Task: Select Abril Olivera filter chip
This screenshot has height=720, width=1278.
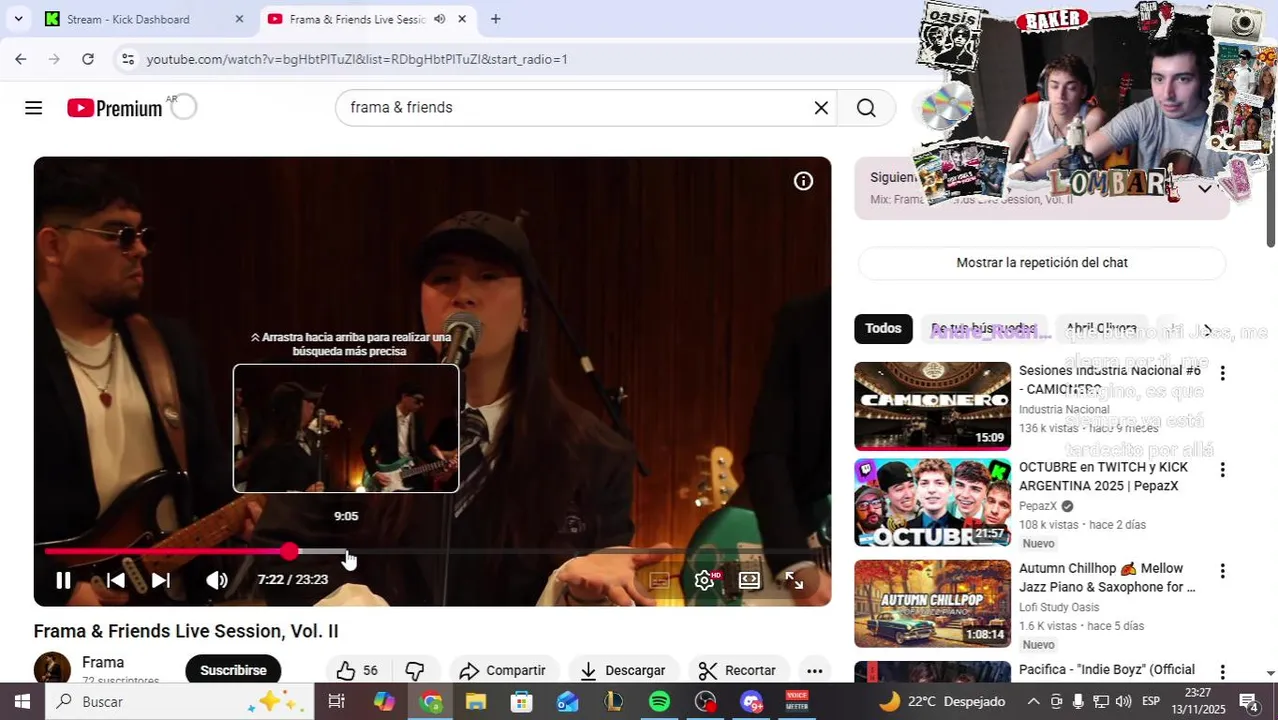Action: click(x=1101, y=328)
